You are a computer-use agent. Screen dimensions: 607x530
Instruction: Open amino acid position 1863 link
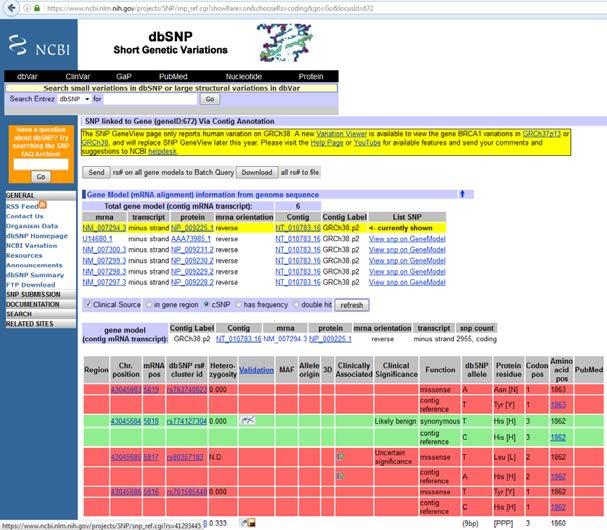pyautogui.click(x=558, y=405)
